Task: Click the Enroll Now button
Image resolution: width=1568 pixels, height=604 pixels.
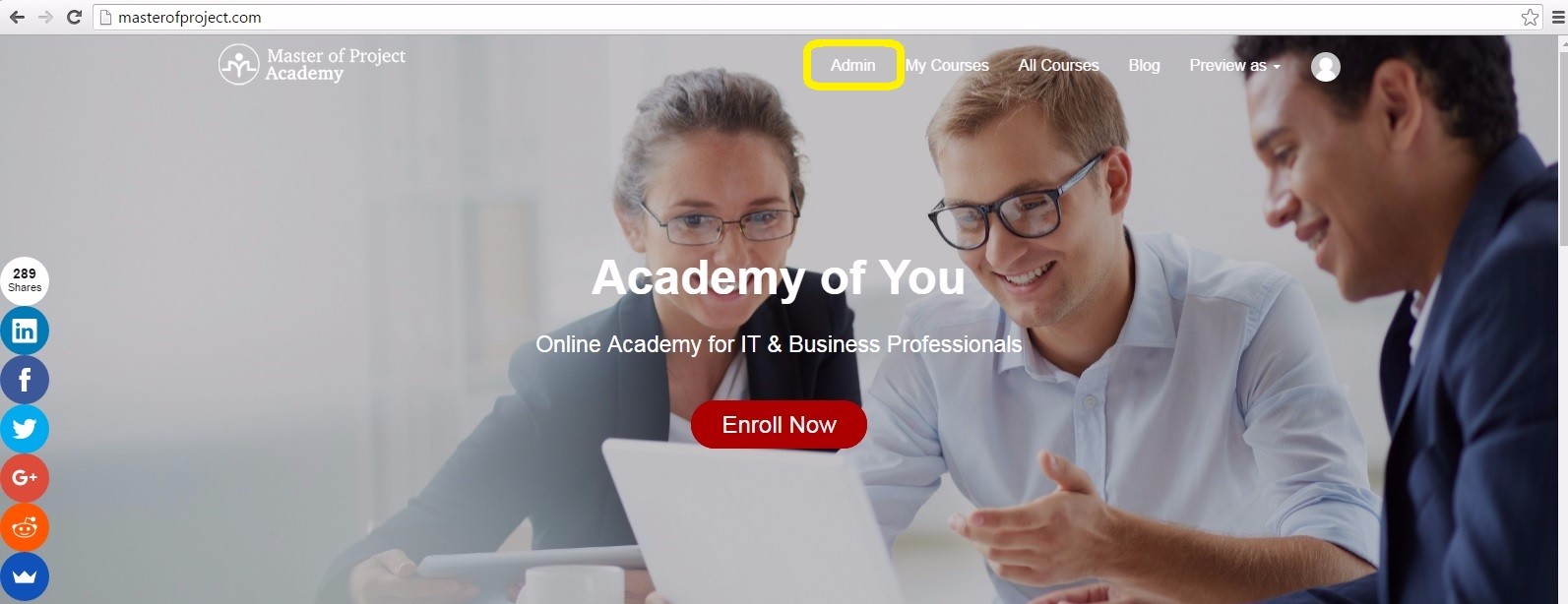Action: point(779,424)
